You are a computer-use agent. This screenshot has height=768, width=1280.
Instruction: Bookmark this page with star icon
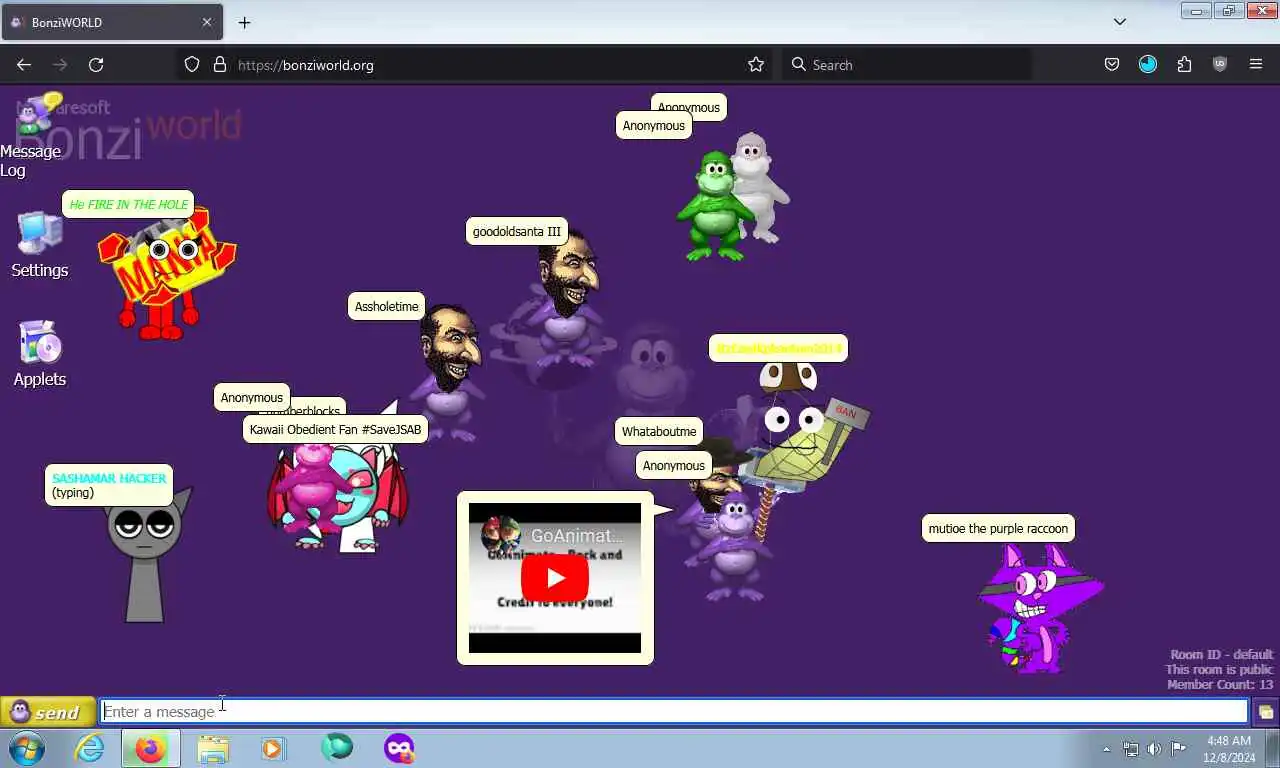[756, 65]
